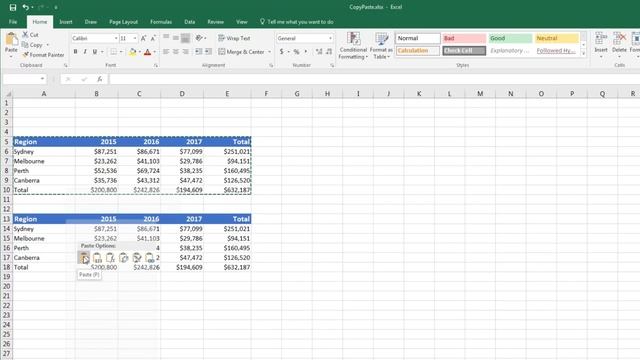Click the red Font Color A button
Image resolution: width=640 pixels, height=360 pixels.
pyautogui.click(x=147, y=52)
